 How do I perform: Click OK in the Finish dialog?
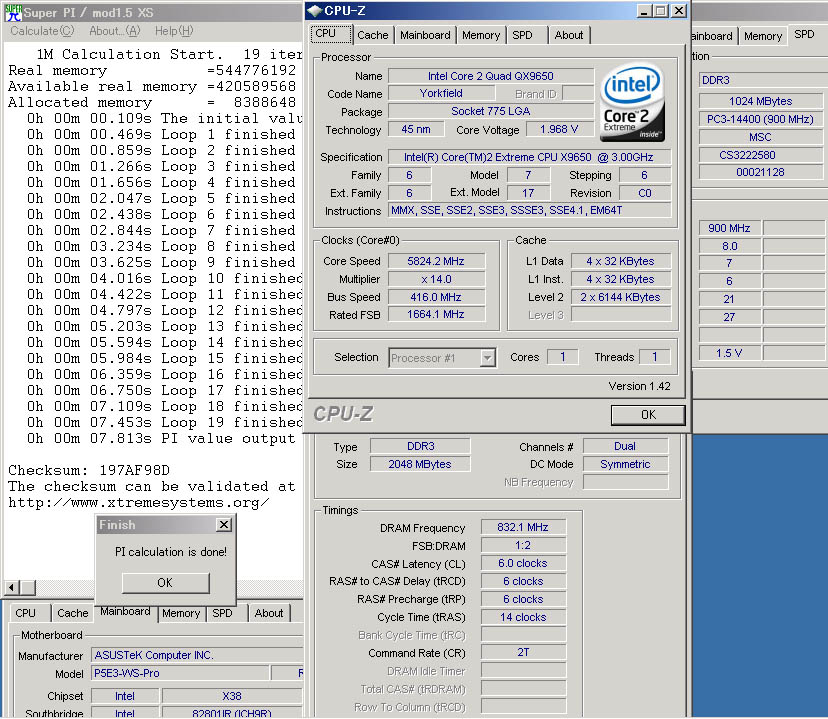tap(165, 583)
